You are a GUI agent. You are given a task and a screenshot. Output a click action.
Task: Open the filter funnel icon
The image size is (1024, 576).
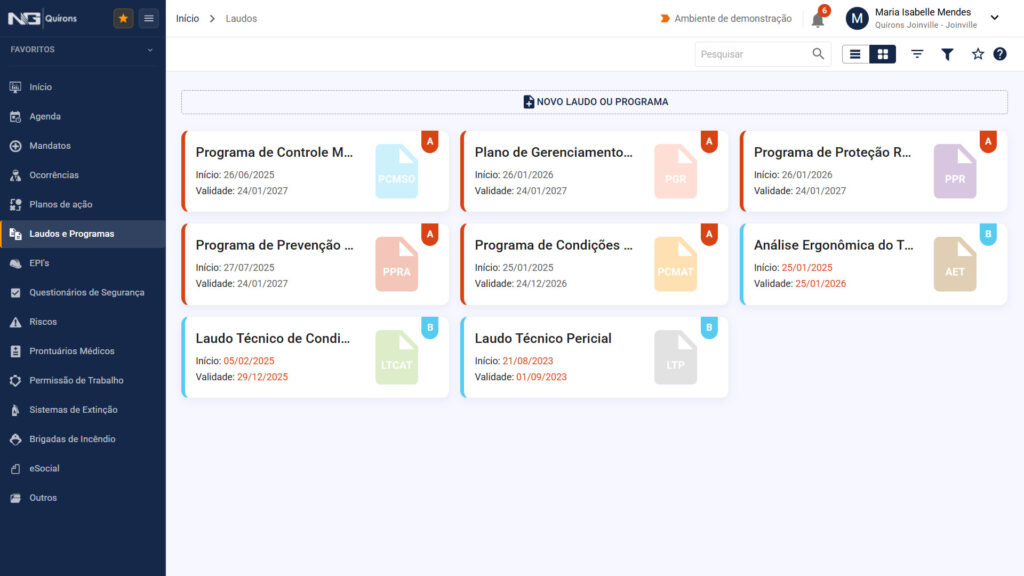click(947, 54)
